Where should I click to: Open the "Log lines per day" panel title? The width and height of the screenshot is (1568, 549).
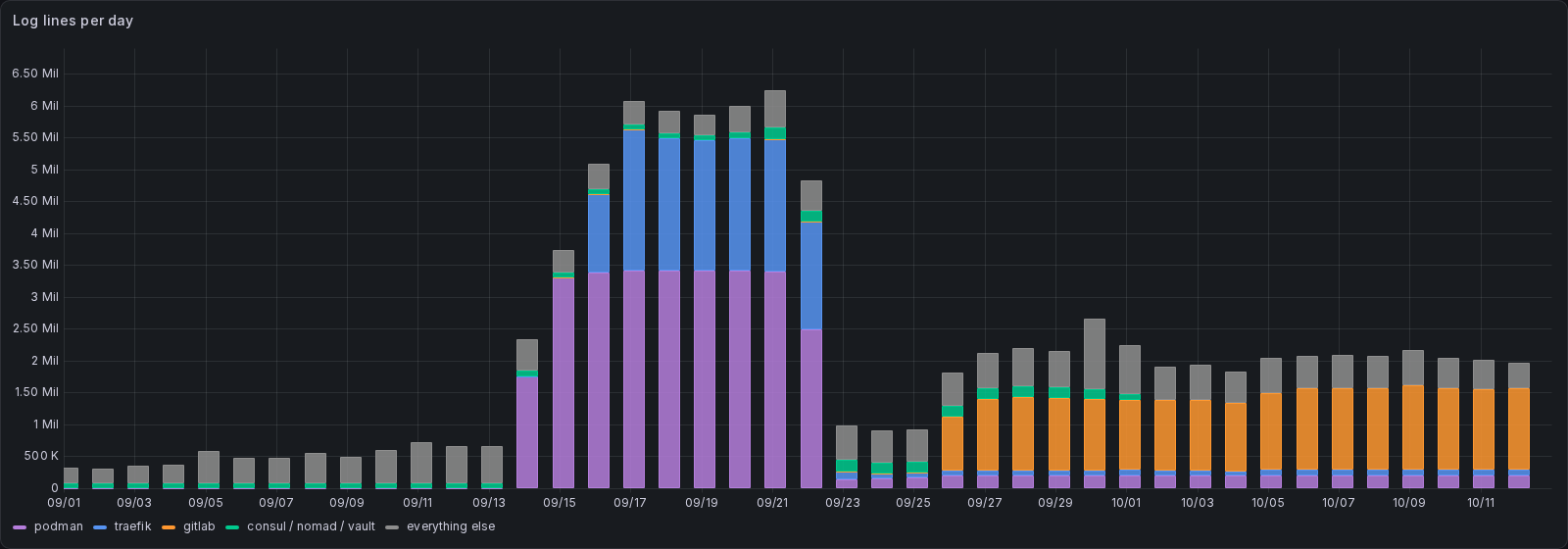[73, 21]
